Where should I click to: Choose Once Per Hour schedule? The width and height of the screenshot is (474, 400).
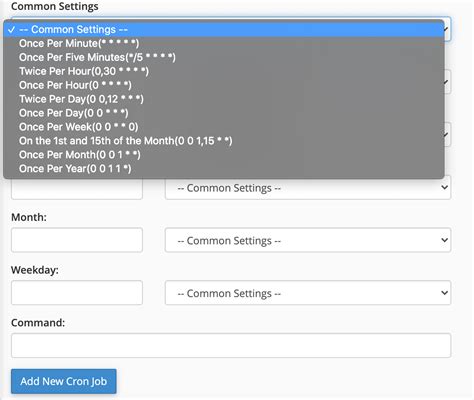point(224,85)
